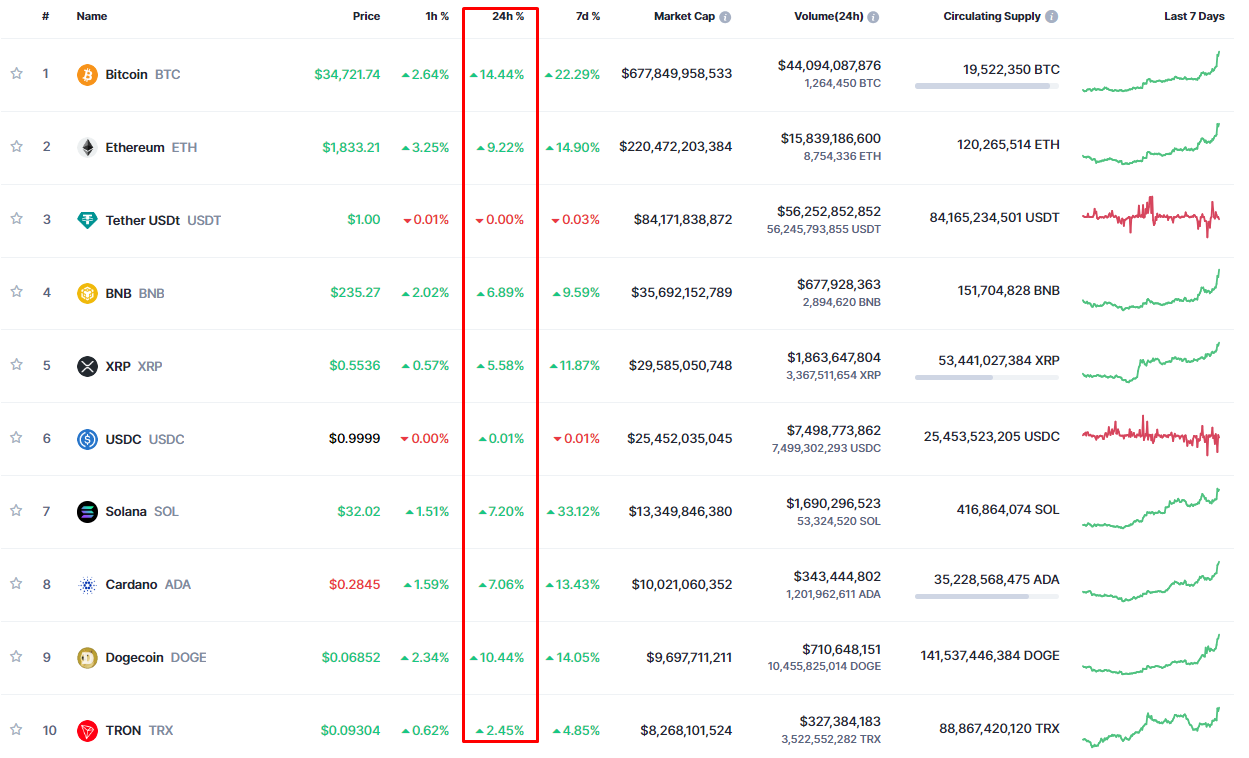This screenshot has width=1249, height=758.
Task: Click Solana 7d change 33.12%
Action: tap(573, 512)
